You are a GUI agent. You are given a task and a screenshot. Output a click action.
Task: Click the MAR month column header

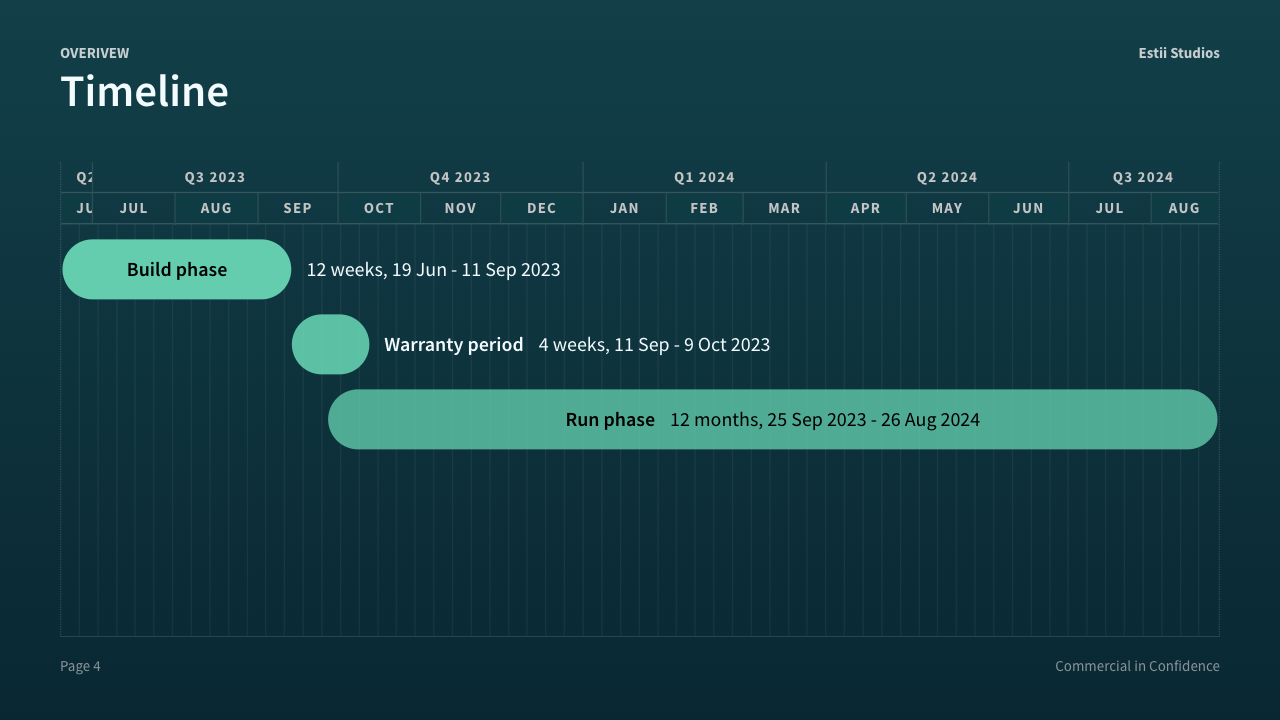(x=784, y=208)
